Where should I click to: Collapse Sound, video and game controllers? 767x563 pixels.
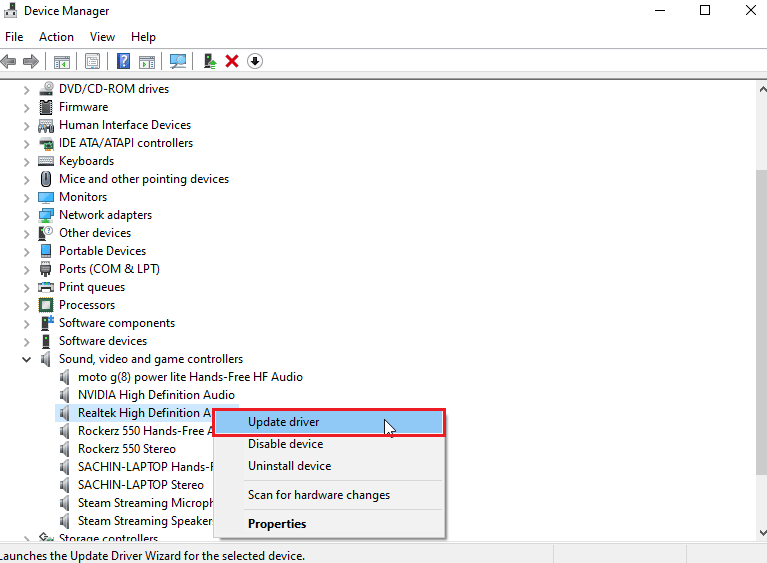26,360
